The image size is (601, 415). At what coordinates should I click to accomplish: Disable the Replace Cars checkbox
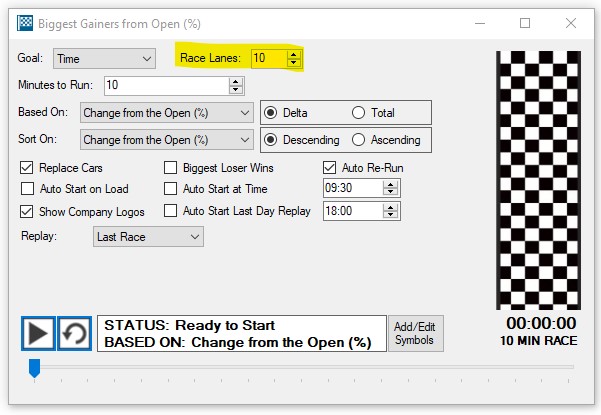click(x=27, y=168)
